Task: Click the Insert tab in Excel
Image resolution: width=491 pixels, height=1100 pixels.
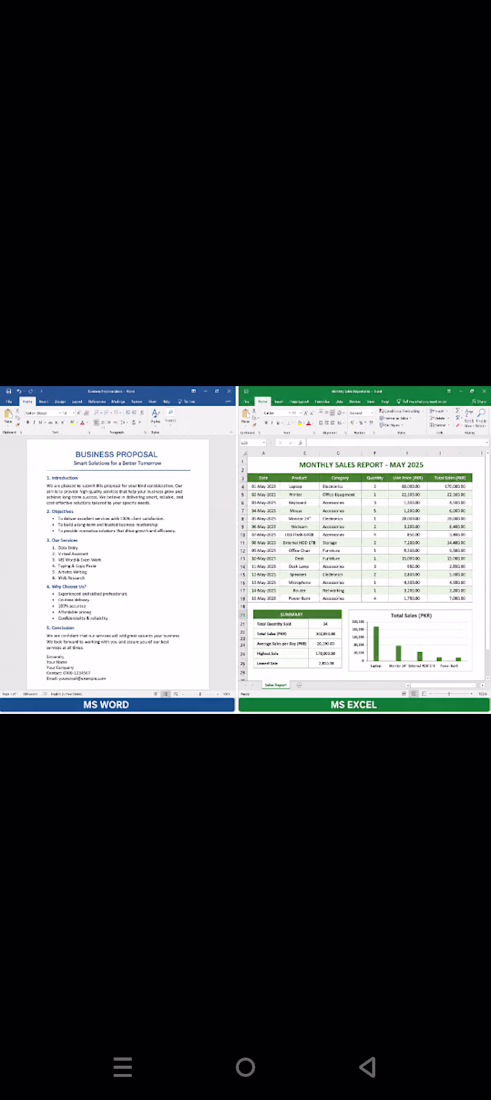Action: [278, 402]
